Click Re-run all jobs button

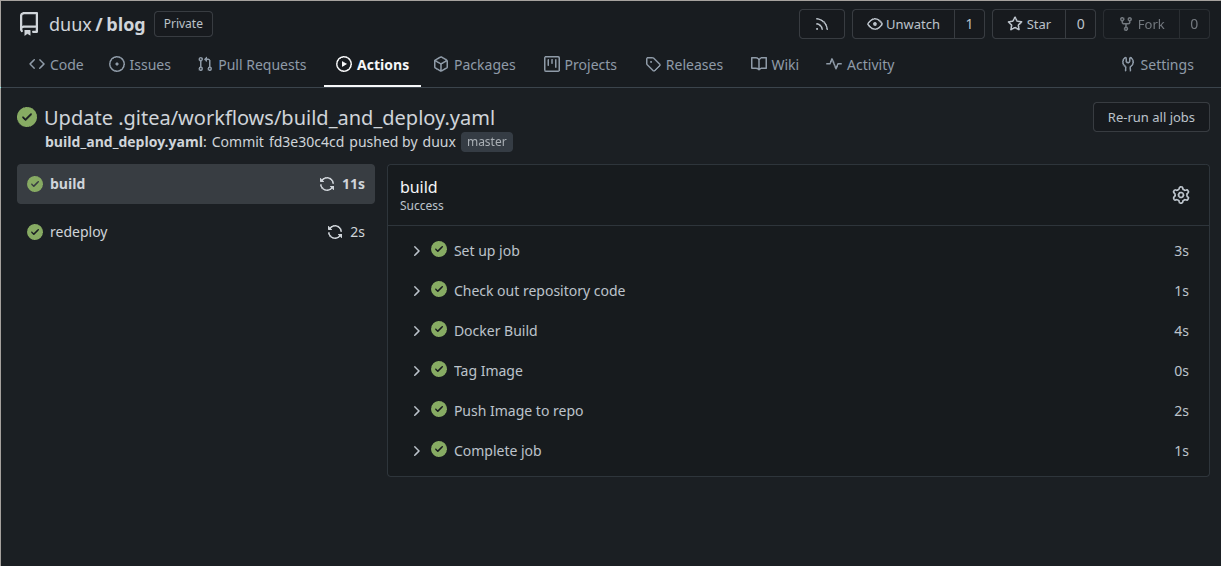tap(1151, 117)
